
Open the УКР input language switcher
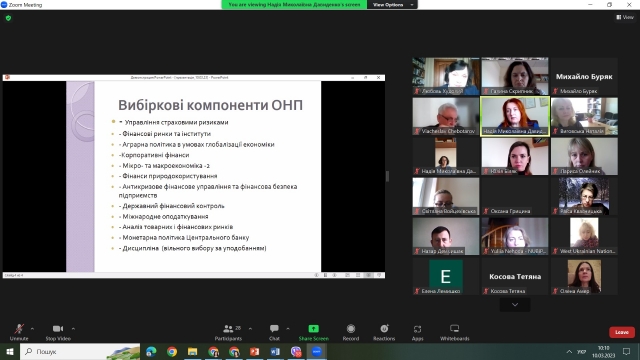tap(581, 351)
